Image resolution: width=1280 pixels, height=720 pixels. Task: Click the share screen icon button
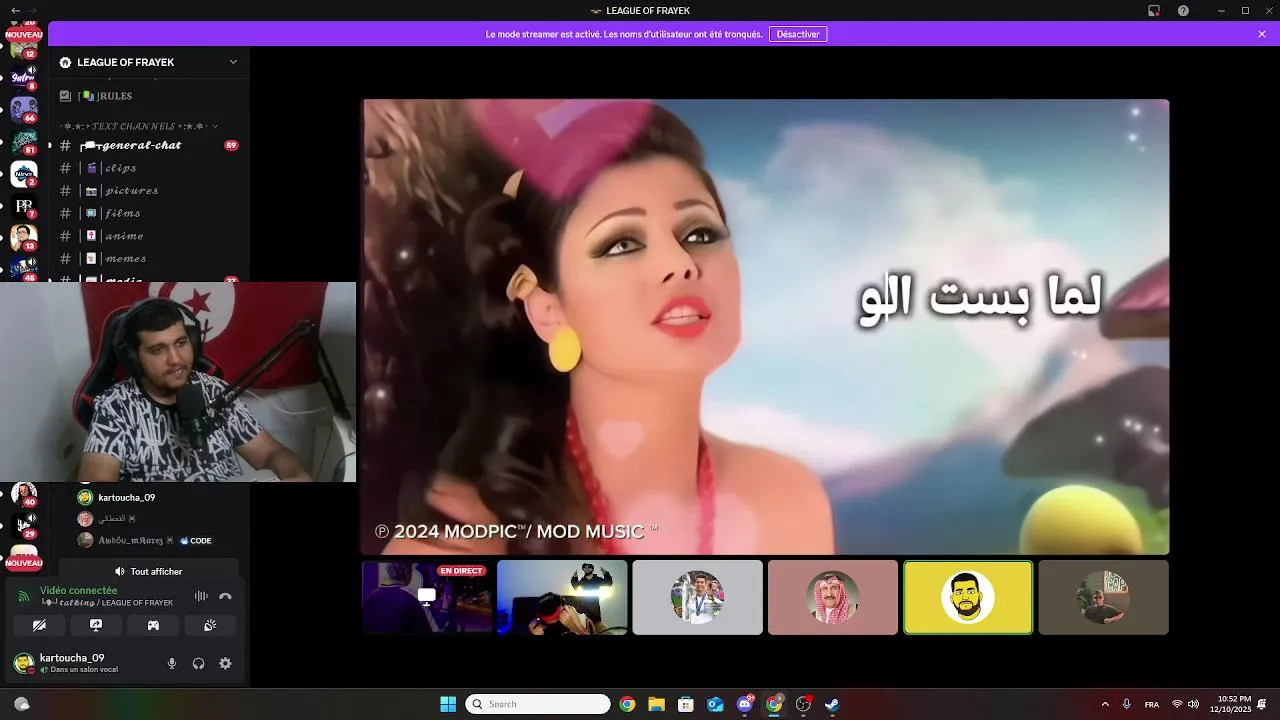tap(96, 625)
